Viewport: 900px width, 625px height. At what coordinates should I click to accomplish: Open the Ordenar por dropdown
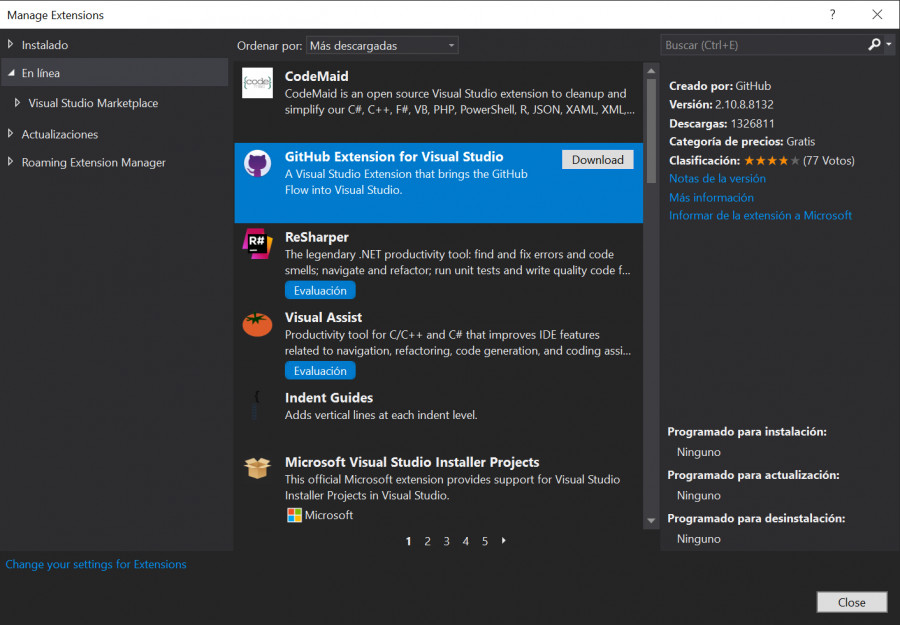(x=382, y=45)
